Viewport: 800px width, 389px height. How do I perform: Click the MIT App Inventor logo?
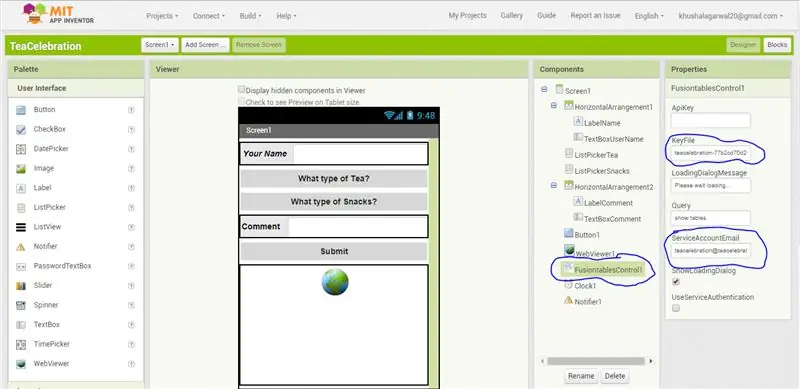tap(58, 14)
